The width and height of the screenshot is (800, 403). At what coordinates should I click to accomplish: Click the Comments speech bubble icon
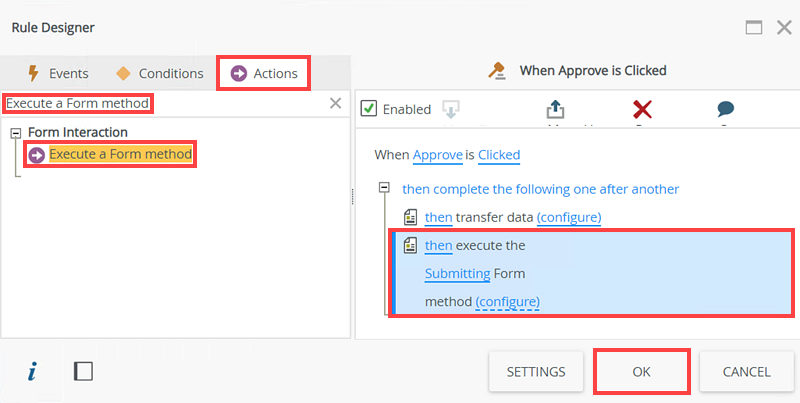coord(726,109)
